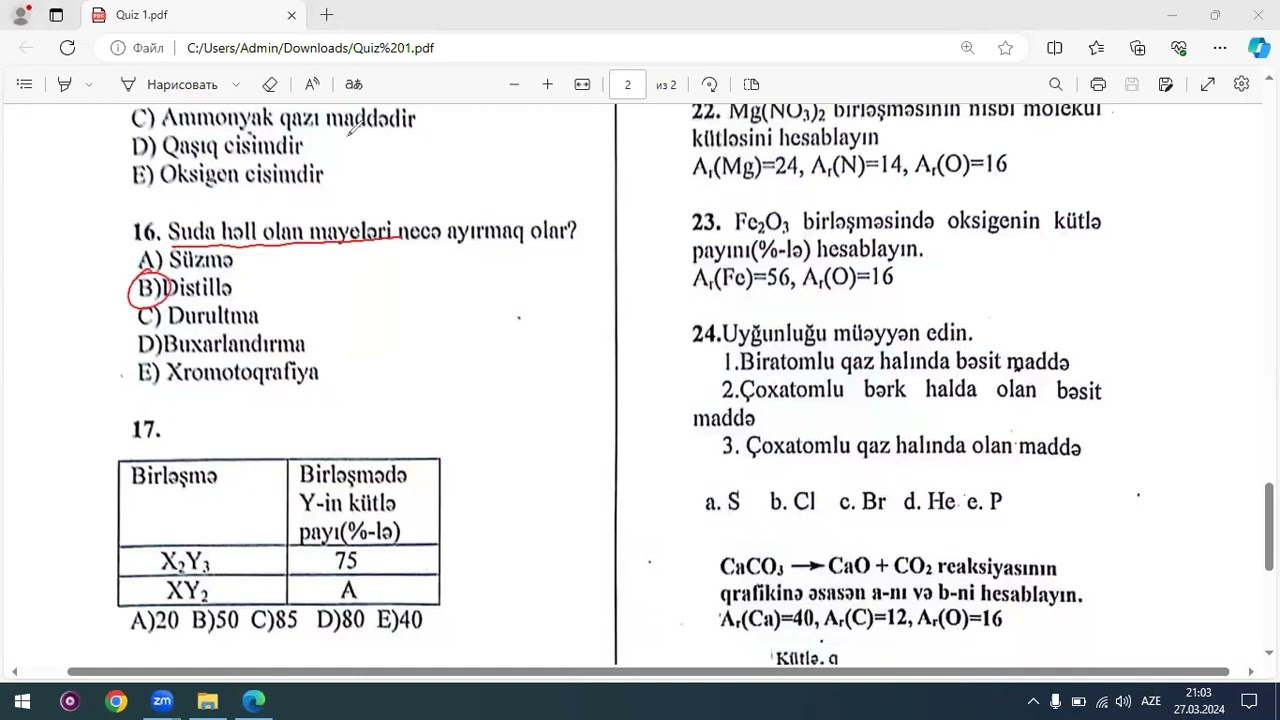The width and height of the screenshot is (1280, 720).
Task: Open Collections panel
Action: point(1137,47)
